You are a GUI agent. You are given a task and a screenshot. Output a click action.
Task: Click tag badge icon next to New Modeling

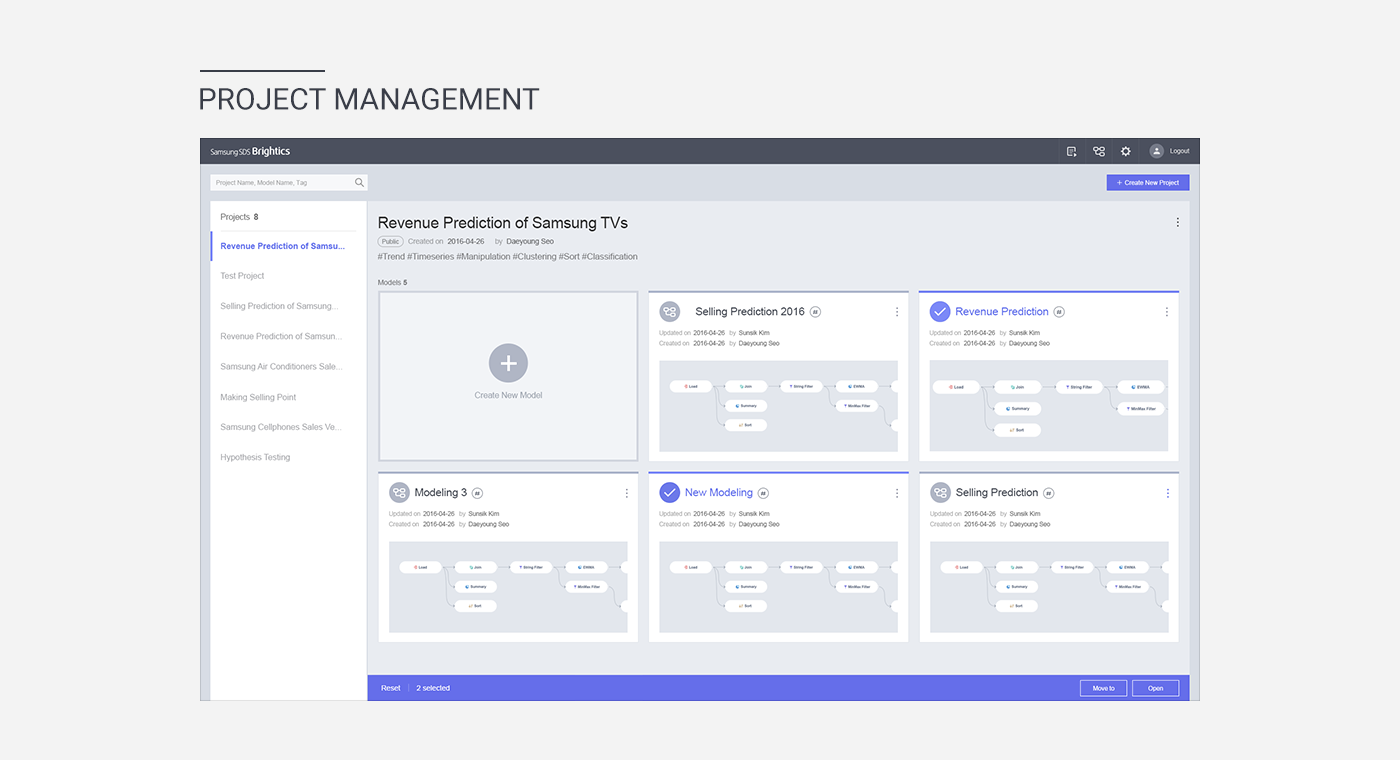(763, 493)
